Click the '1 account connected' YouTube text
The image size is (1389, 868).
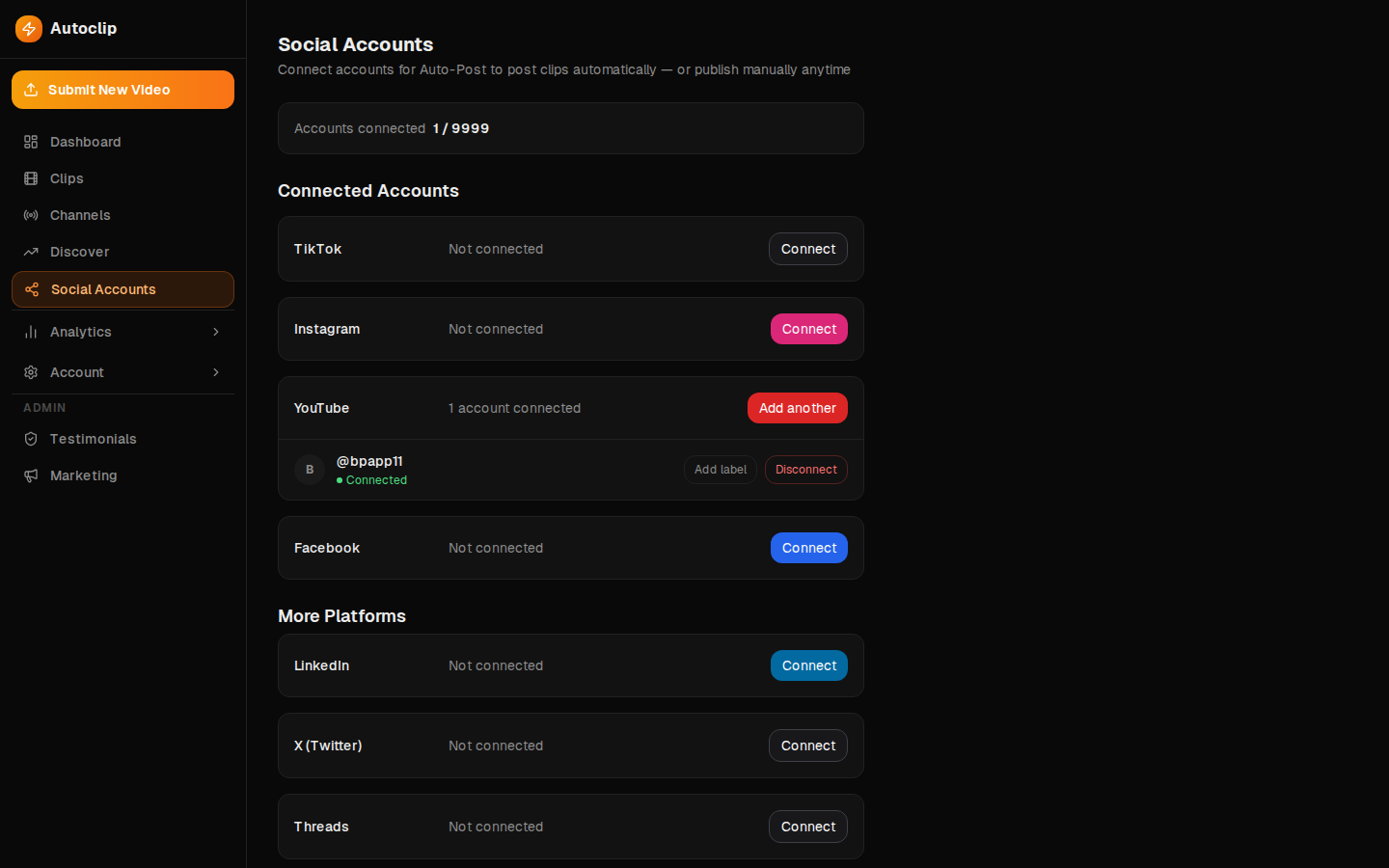tap(514, 408)
